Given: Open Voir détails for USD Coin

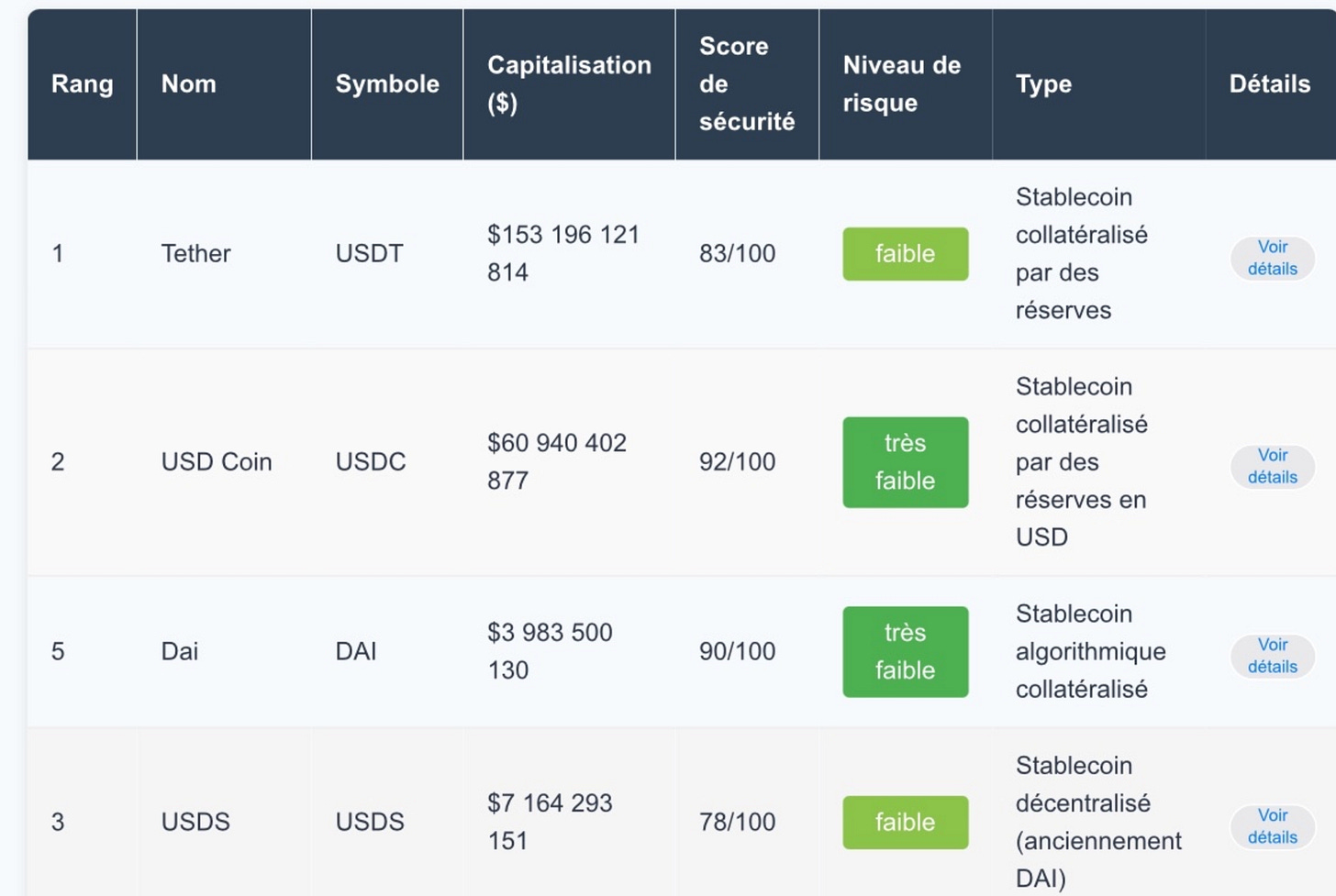Looking at the screenshot, I should click(x=1272, y=466).
